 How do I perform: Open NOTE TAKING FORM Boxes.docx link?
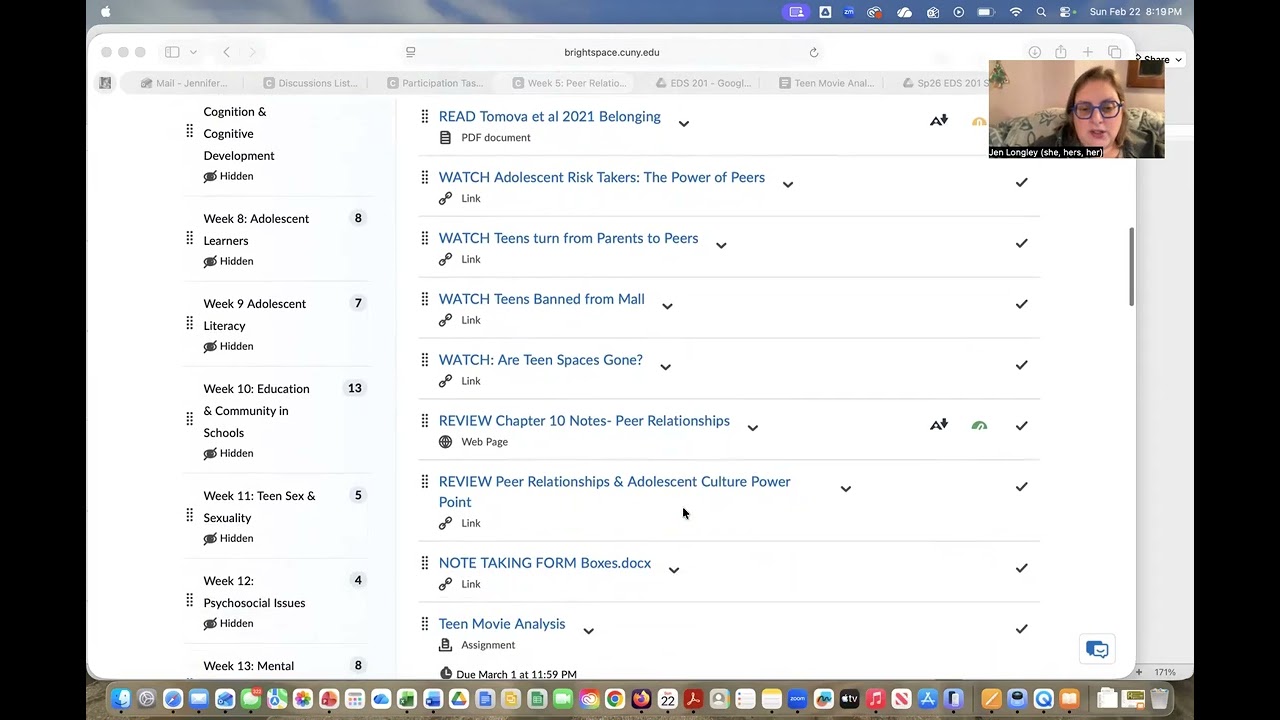pos(545,563)
